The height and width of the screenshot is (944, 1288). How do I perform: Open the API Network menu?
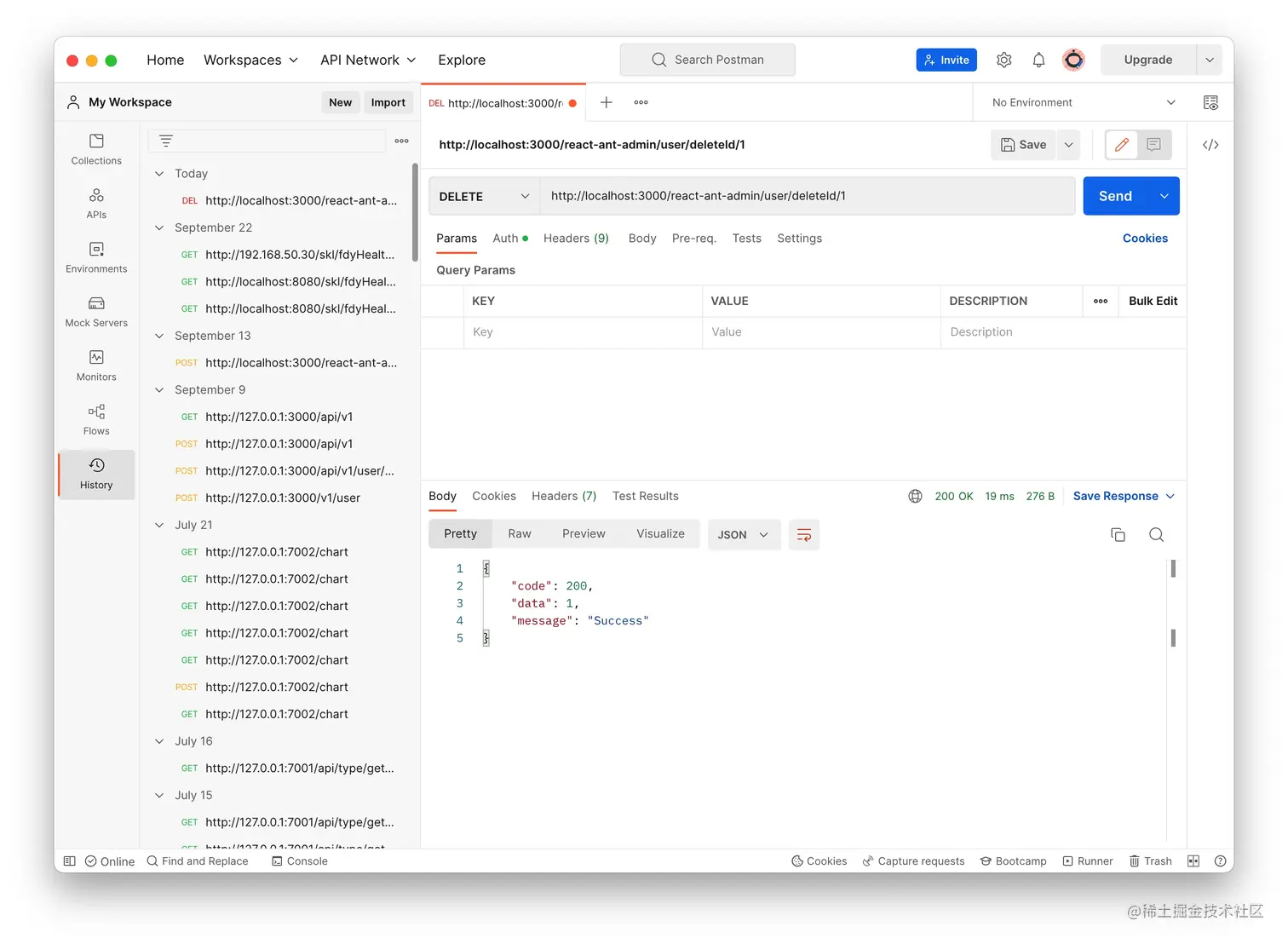tap(368, 60)
